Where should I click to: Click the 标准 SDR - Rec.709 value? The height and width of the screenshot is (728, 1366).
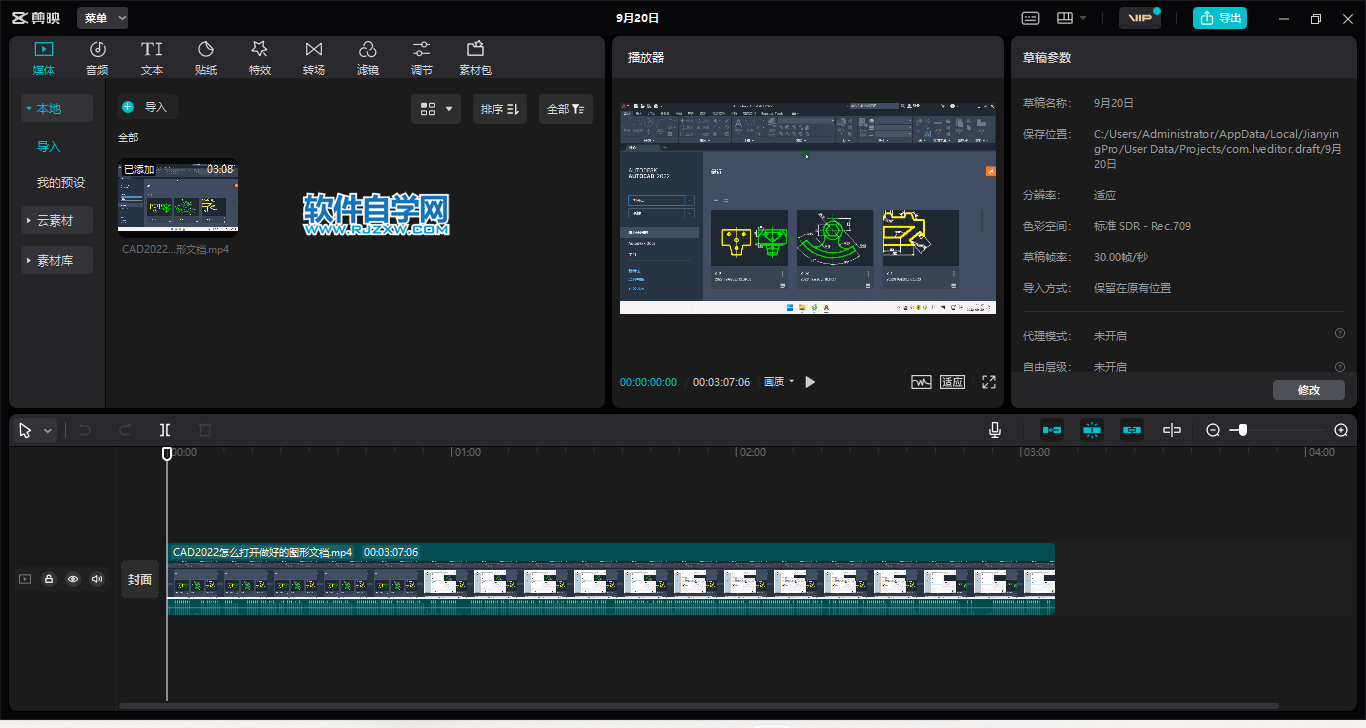1142,226
